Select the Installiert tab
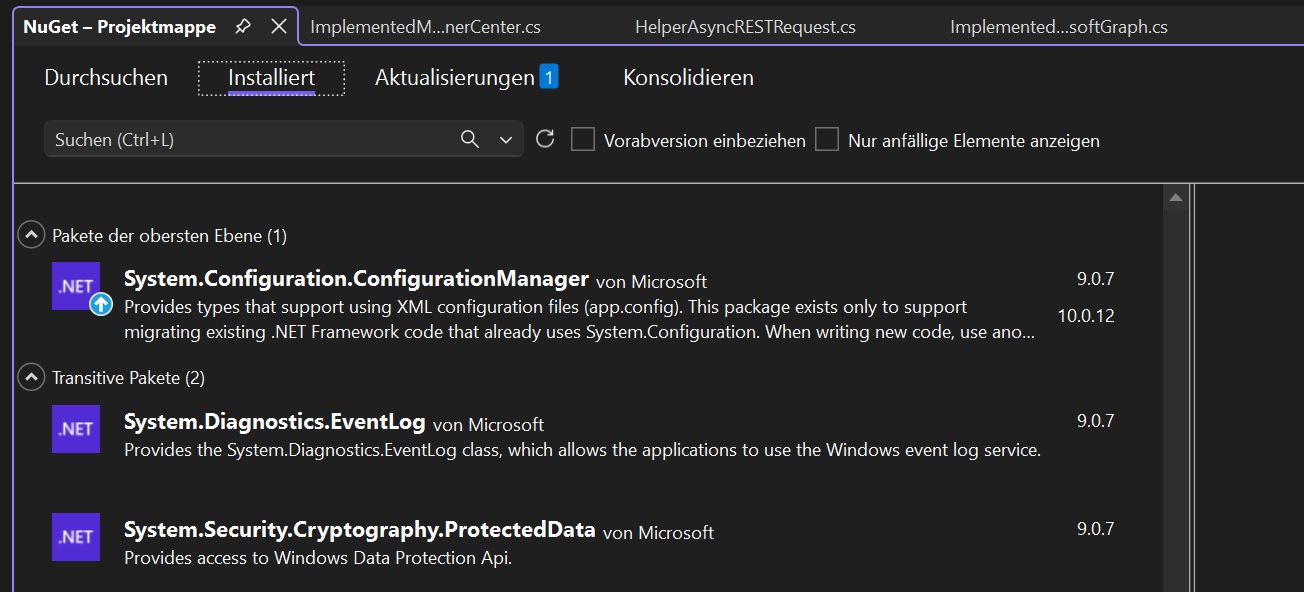Image resolution: width=1304 pixels, height=592 pixels. (x=271, y=77)
